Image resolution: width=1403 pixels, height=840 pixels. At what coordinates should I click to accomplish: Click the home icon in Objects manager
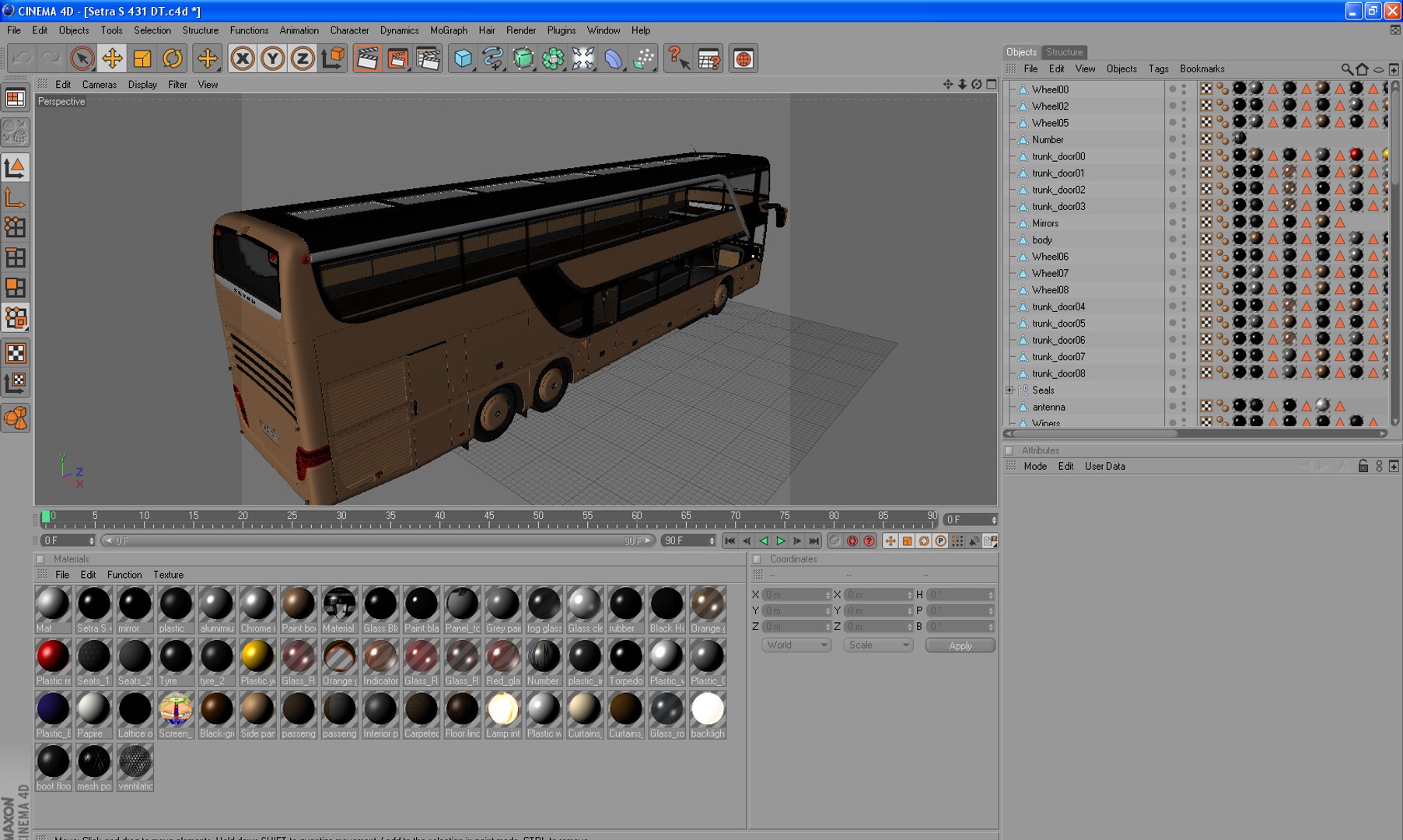coord(1362,68)
